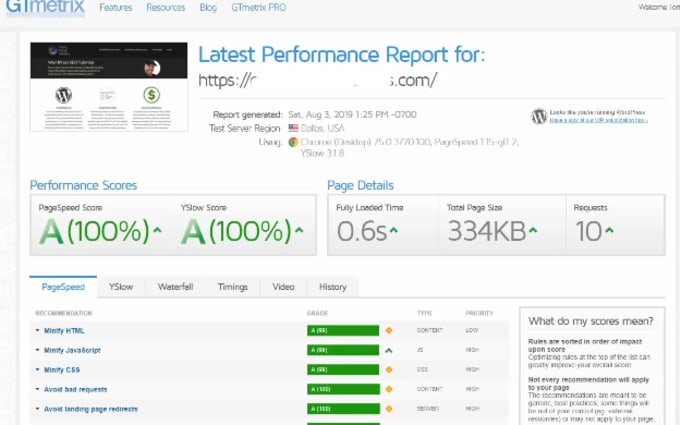Click Minify CSS orange diamond icon
This screenshot has height=425, width=680.
(x=389, y=369)
